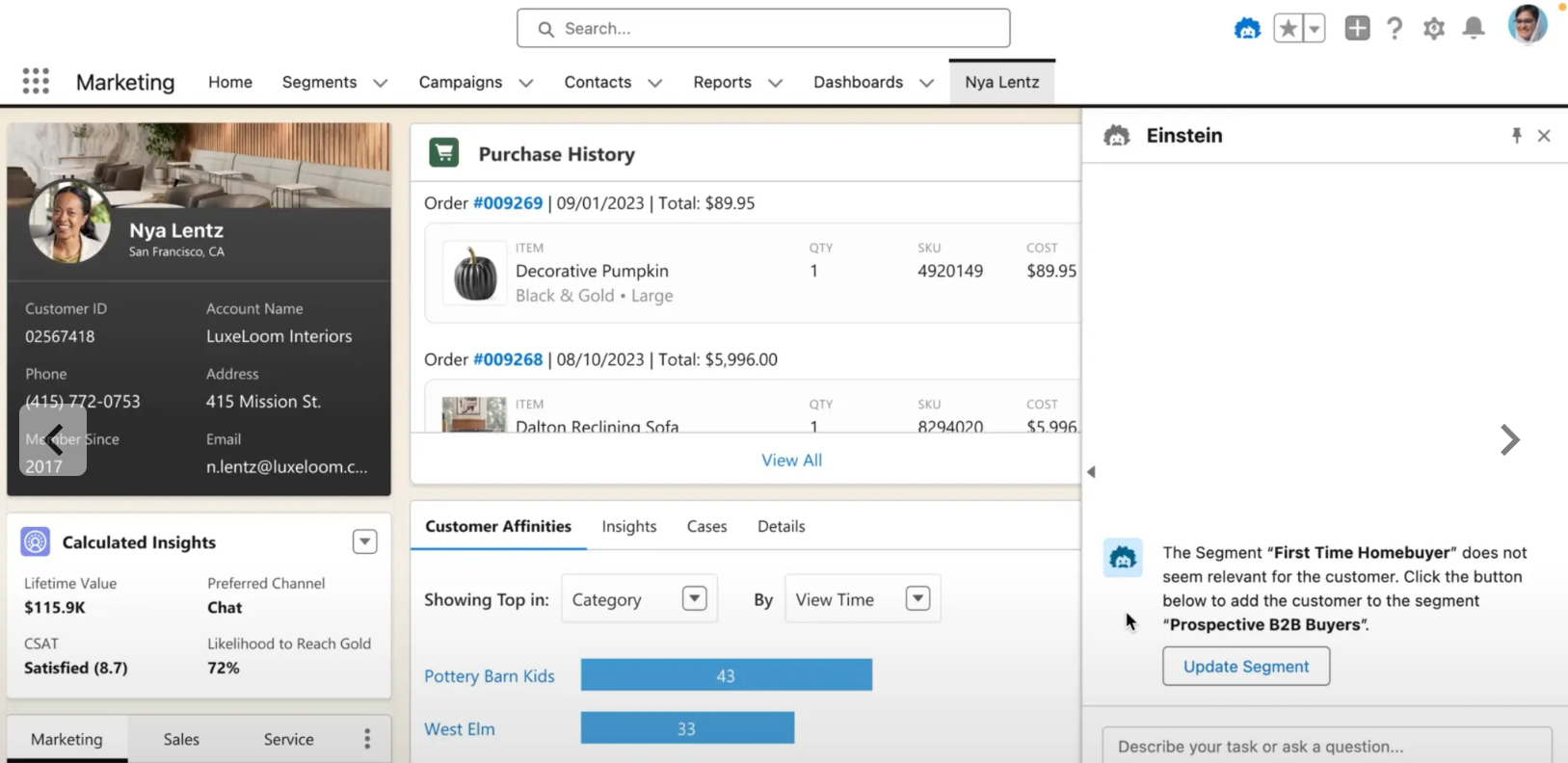Switch to the Details tab
1568x763 pixels.
[x=781, y=526]
